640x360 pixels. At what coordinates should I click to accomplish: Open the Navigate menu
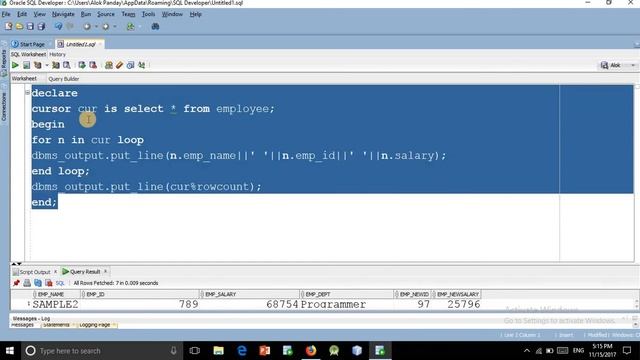point(63,14)
